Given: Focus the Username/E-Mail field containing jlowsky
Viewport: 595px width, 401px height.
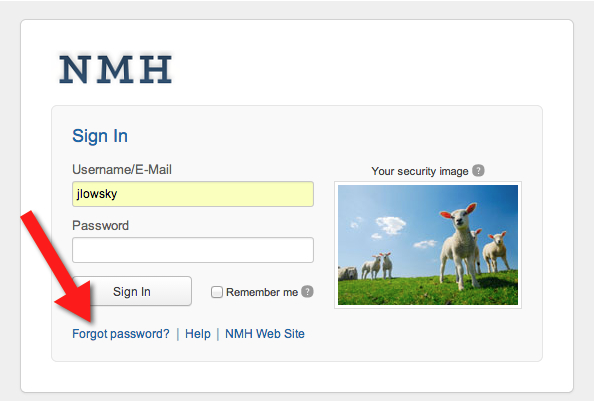Looking at the screenshot, I should point(193,194).
